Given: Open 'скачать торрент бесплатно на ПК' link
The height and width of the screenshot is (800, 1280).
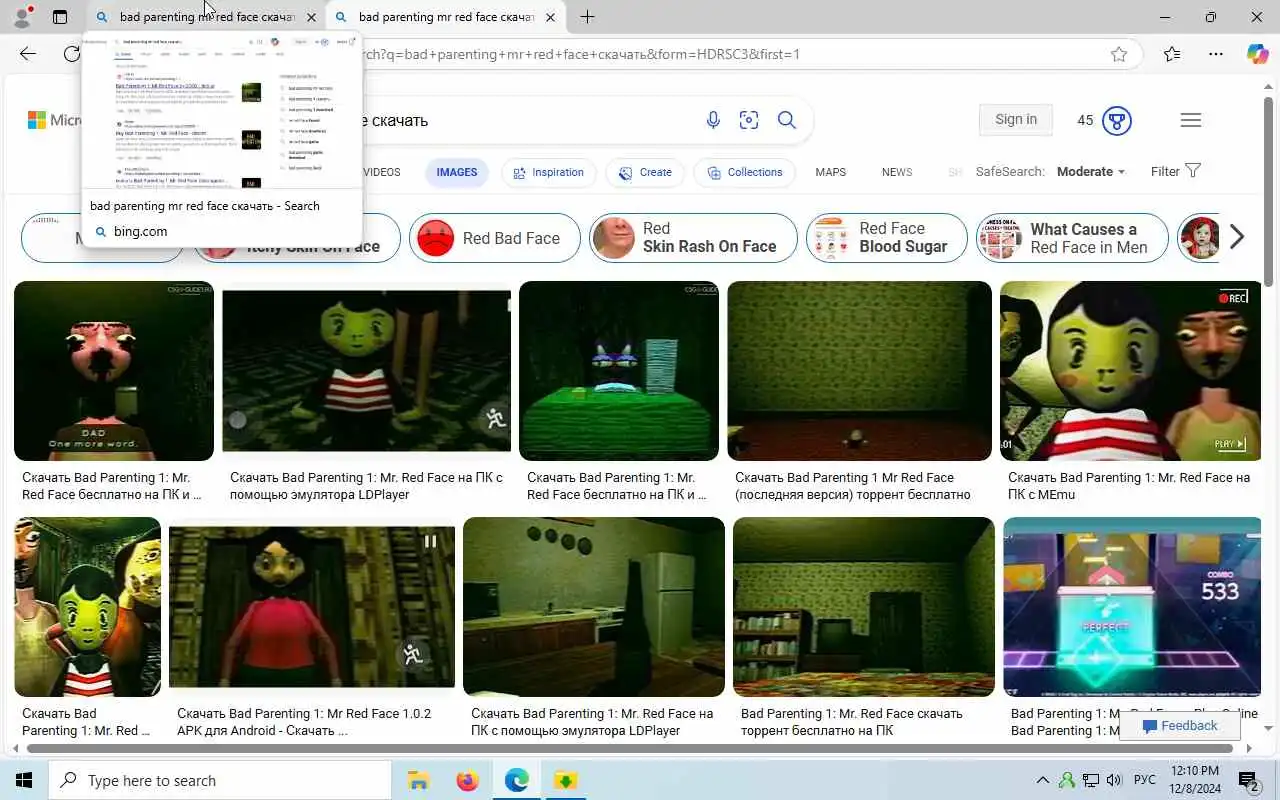Looking at the screenshot, I should (852, 722).
